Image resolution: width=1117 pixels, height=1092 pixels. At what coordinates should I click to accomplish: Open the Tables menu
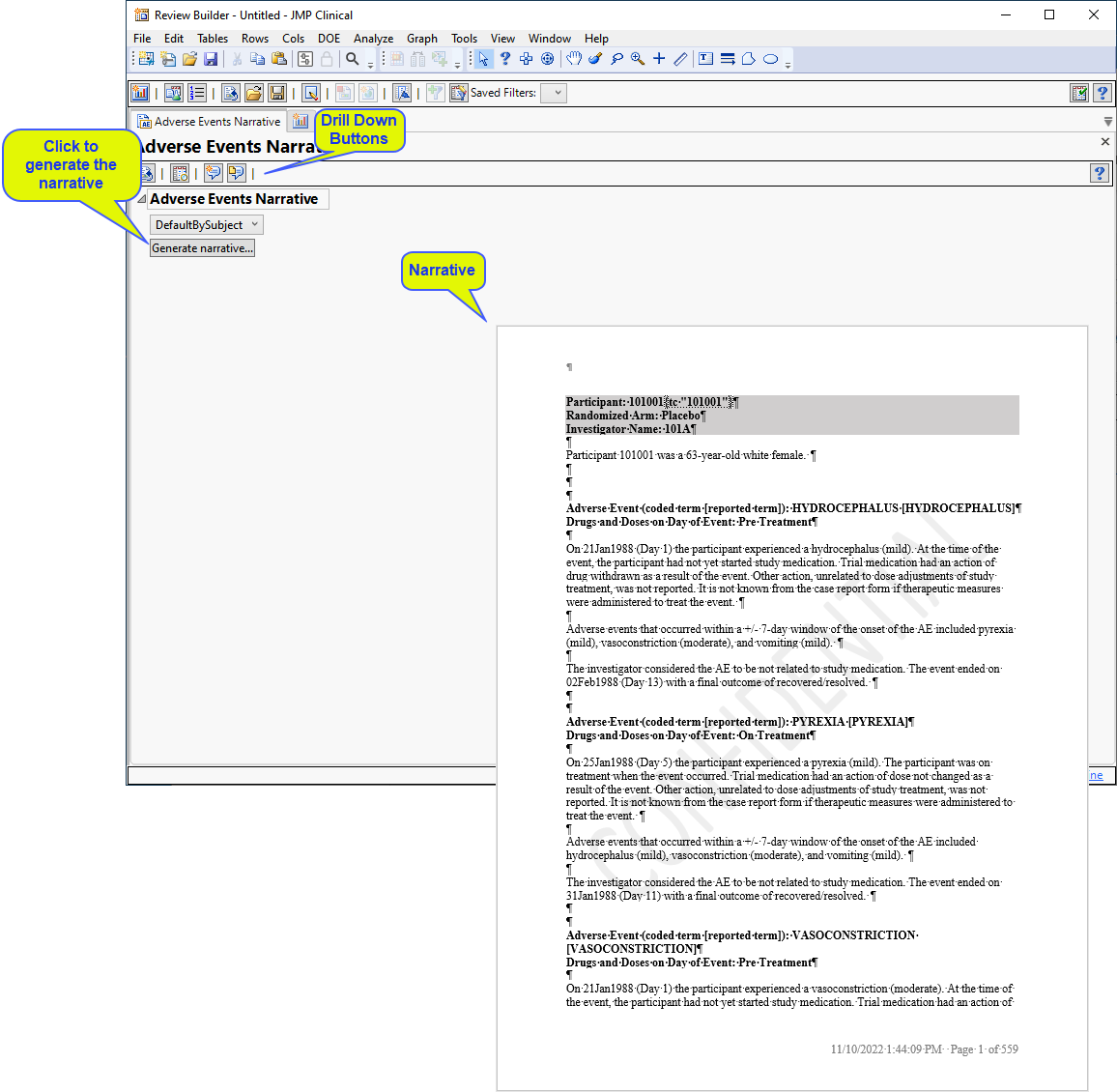[213, 39]
